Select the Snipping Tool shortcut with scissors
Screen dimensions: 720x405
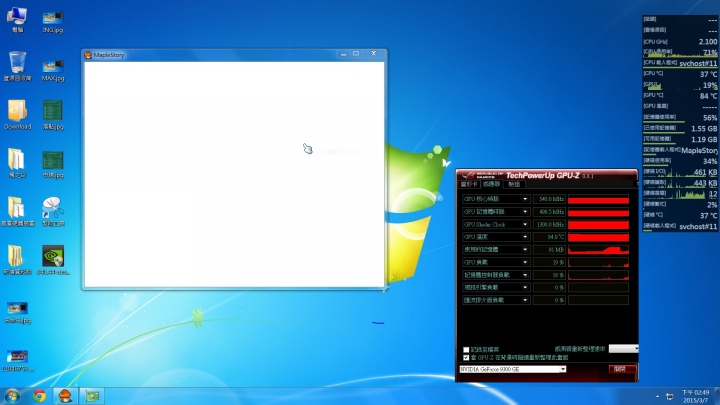(x=53, y=212)
